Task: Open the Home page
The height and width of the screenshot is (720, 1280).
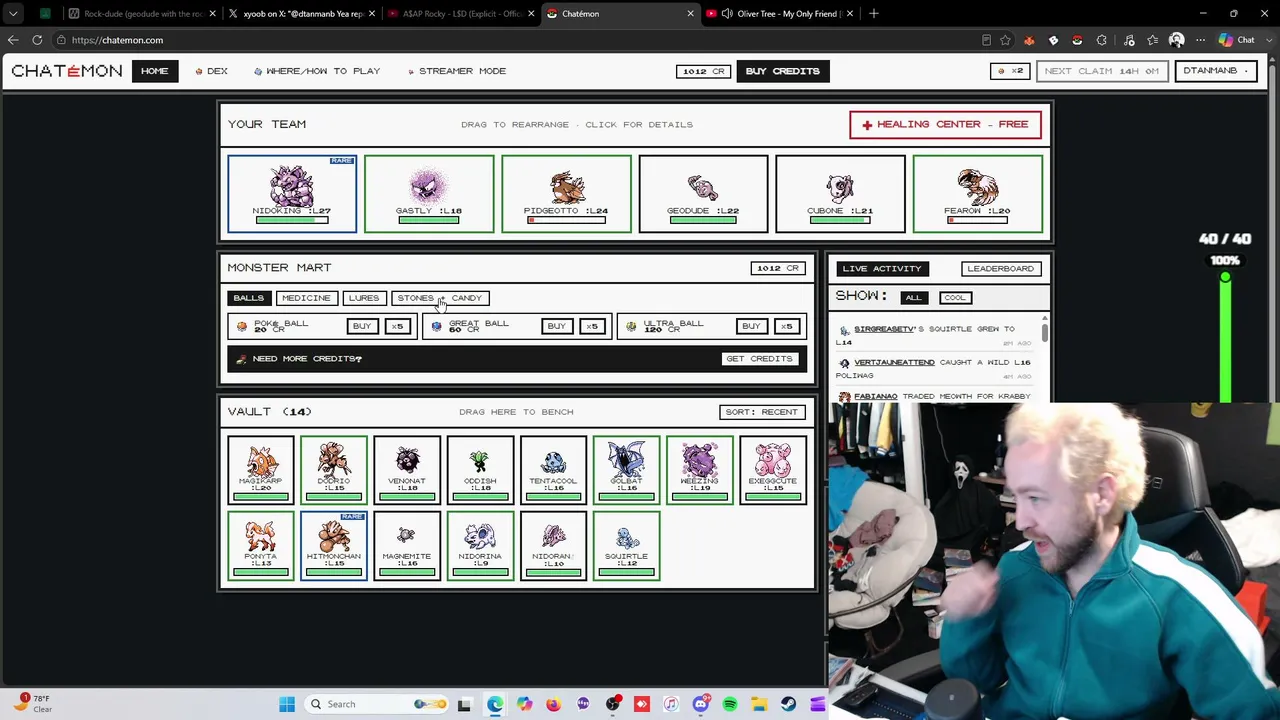Action: [x=154, y=71]
